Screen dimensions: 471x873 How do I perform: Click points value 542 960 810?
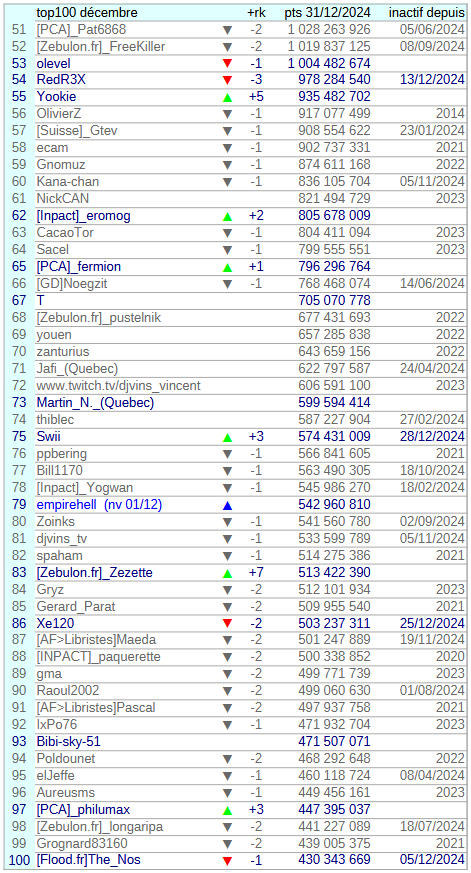point(335,505)
